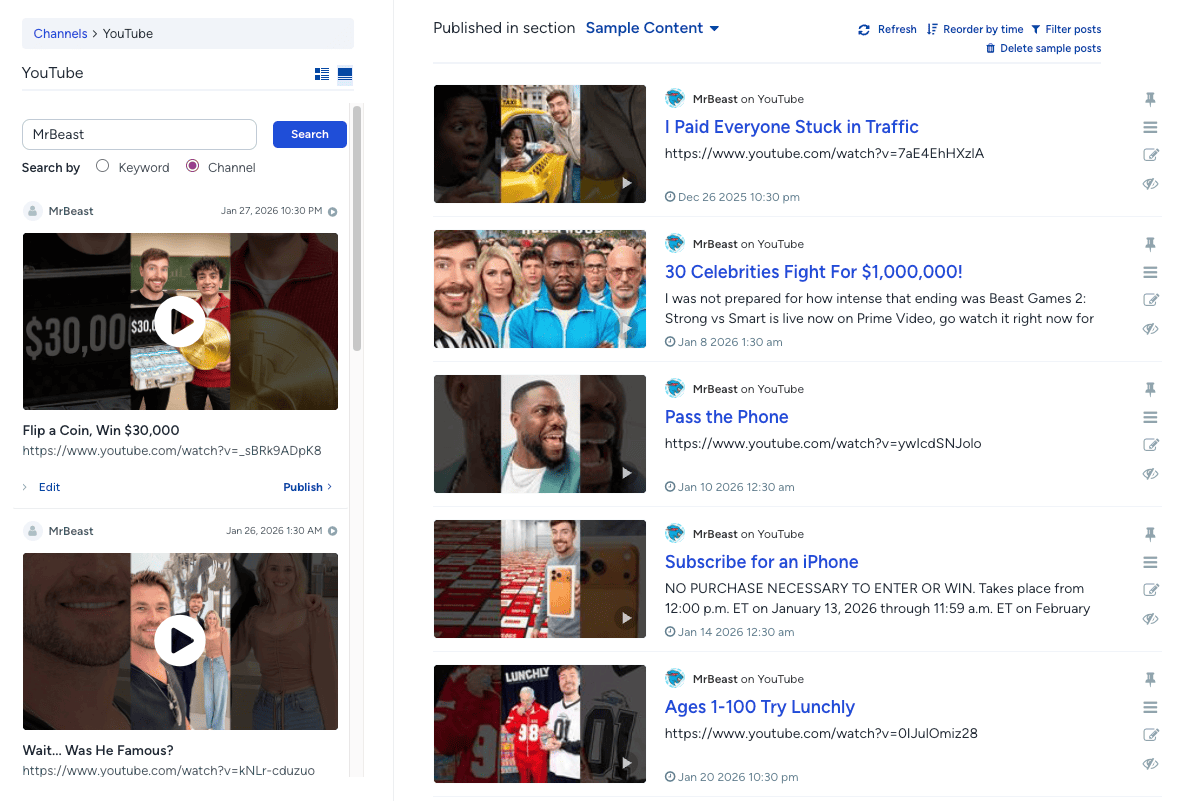Click video icon next to Jan 27 date

click(x=333, y=212)
